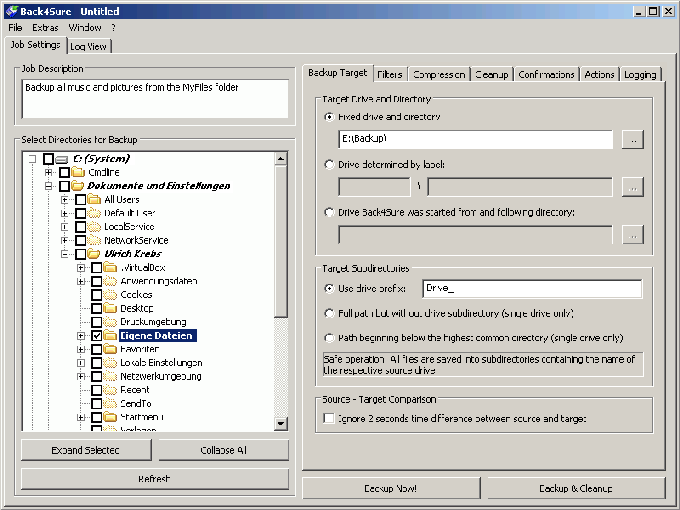This screenshot has height=510, width=680.
Task: Click the Eigene Dateien folder icon
Action: click(x=110, y=336)
